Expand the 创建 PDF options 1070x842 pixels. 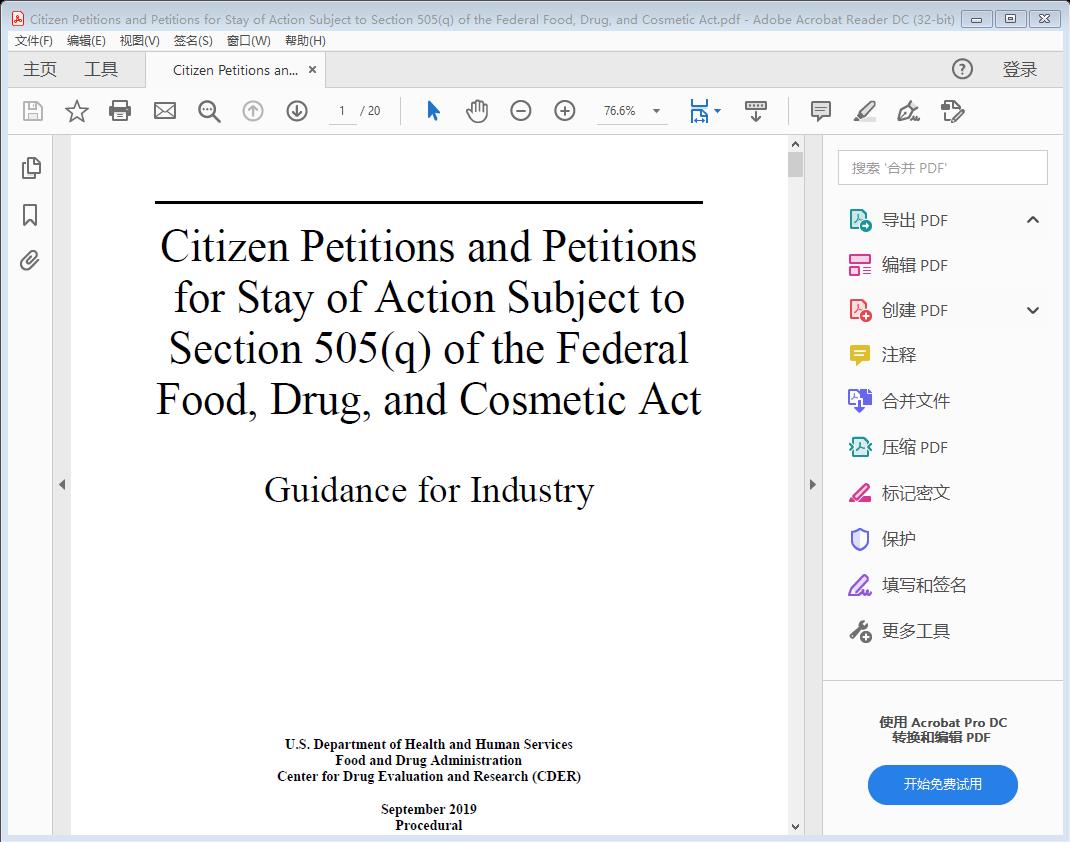pyautogui.click(x=1032, y=310)
